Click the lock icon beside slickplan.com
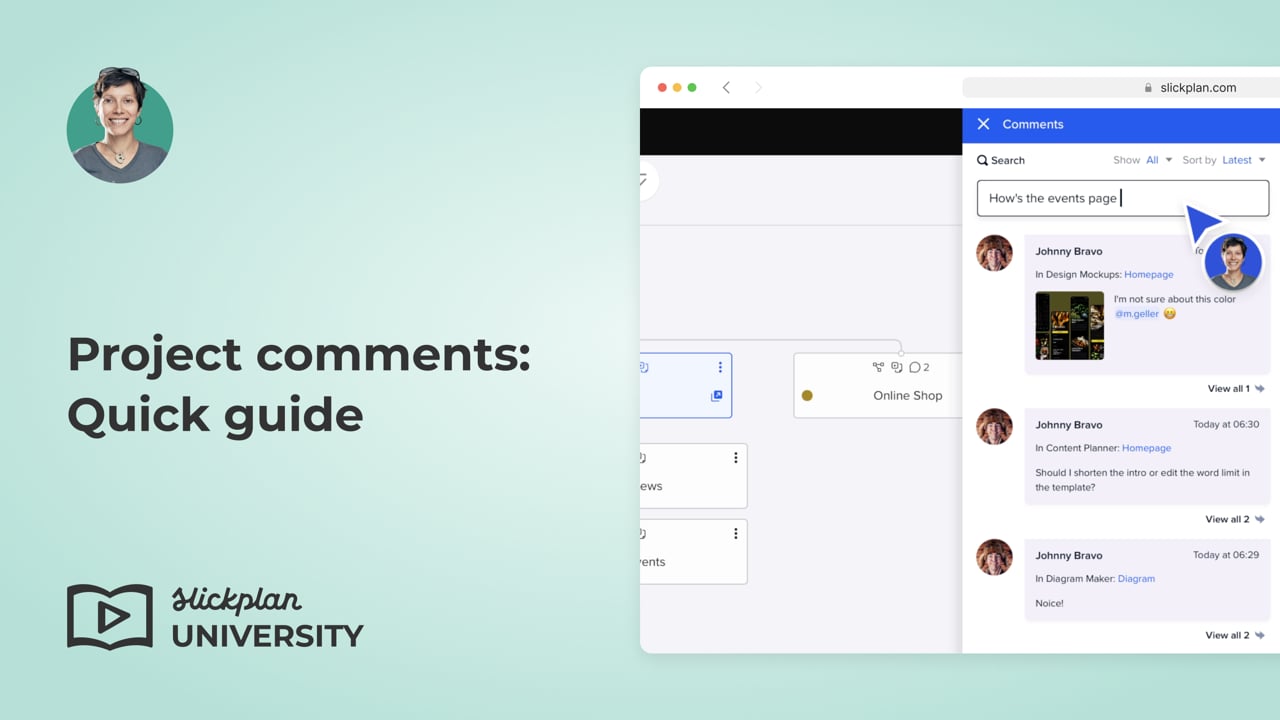The height and width of the screenshot is (720, 1280). [x=1148, y=88]
